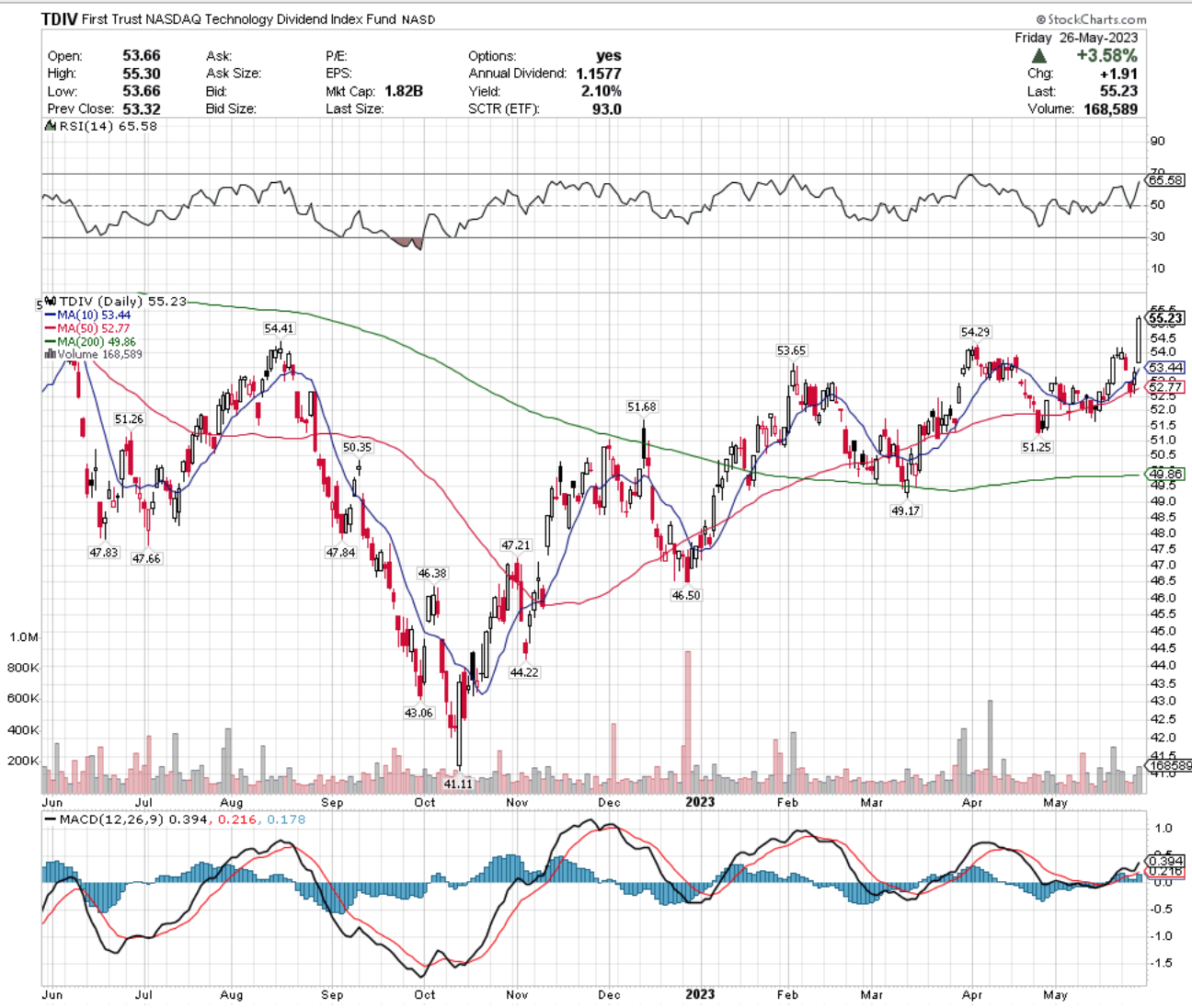Click the blue MA(10) 53.44 legend entry
This screenshot has width=1192, height=1008.
tap(87, 315)
